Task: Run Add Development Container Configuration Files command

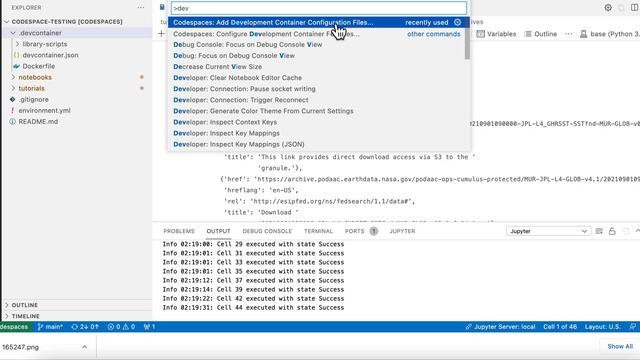Action: [319, 22]
